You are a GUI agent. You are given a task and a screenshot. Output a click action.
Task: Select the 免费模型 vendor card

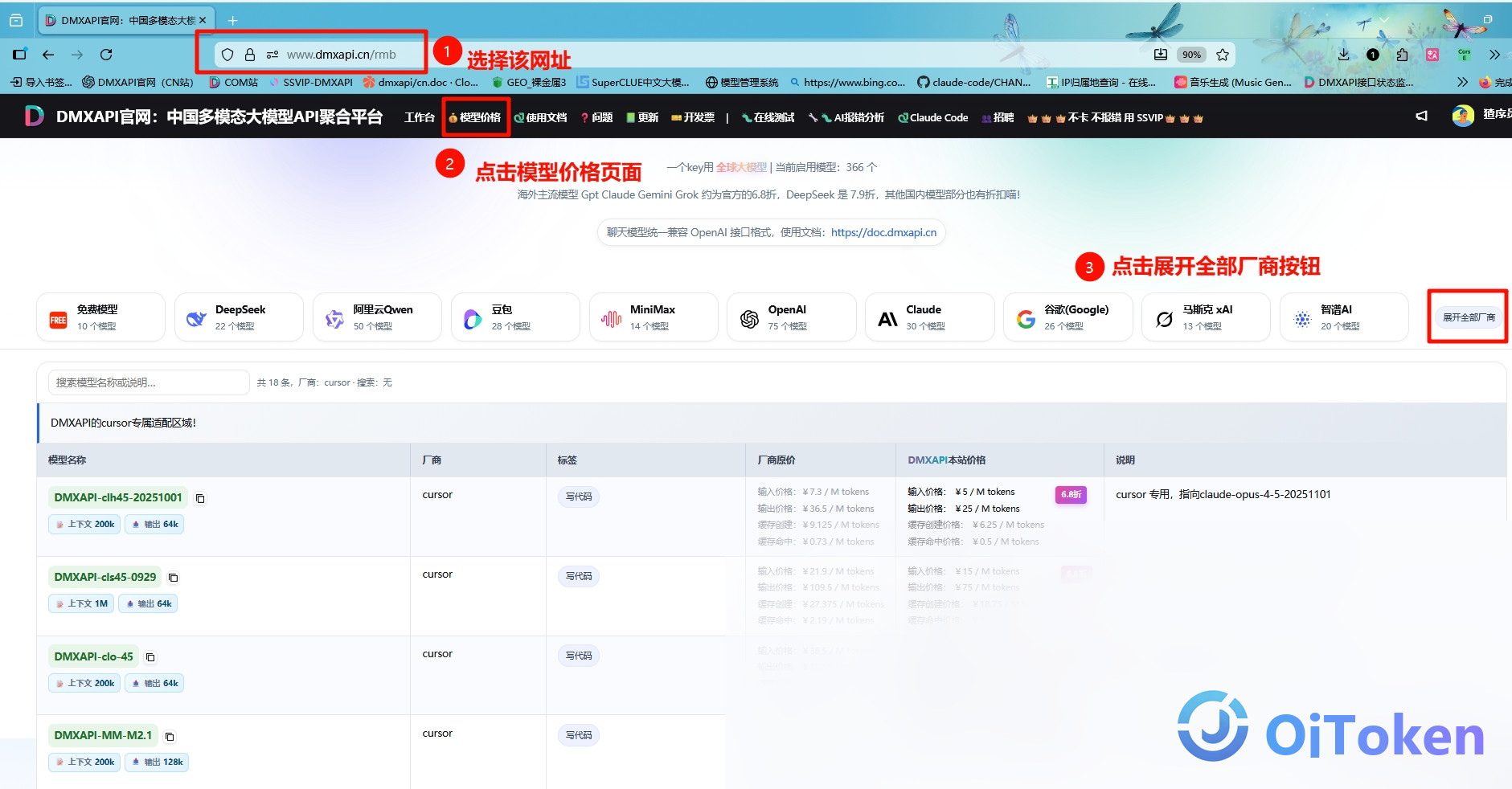click(100, 317)
